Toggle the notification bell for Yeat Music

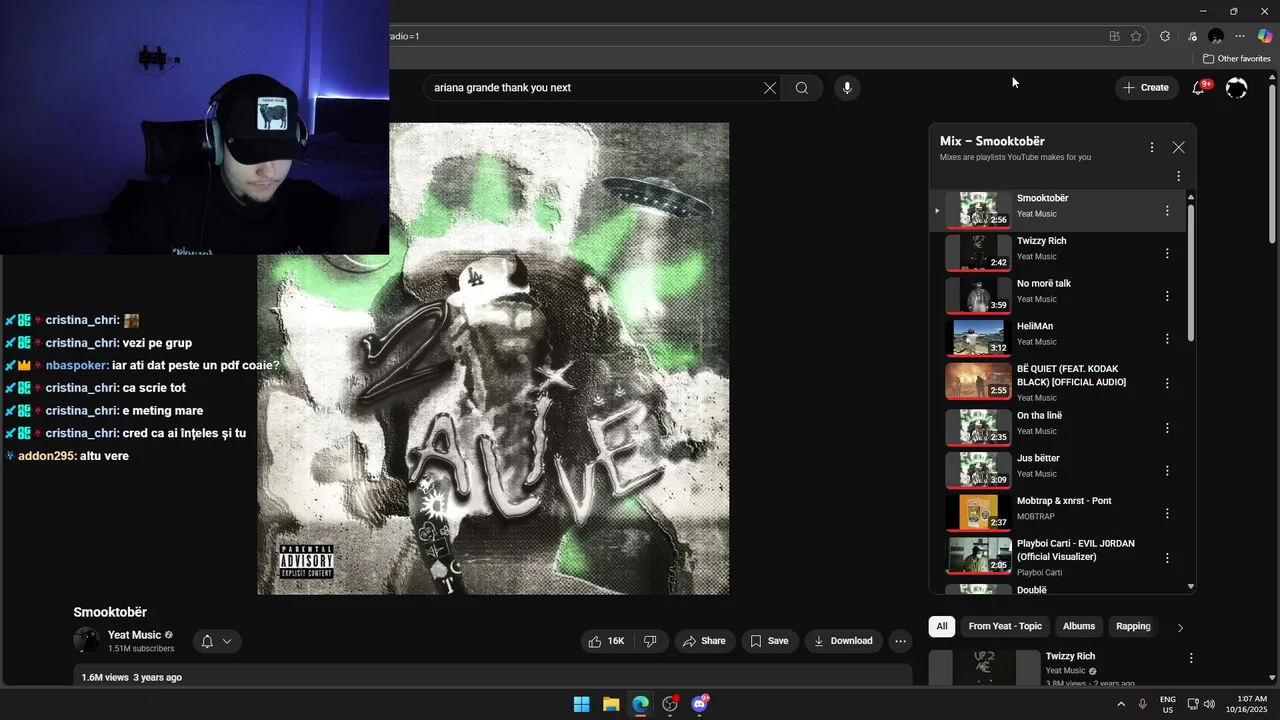point(207,642)
